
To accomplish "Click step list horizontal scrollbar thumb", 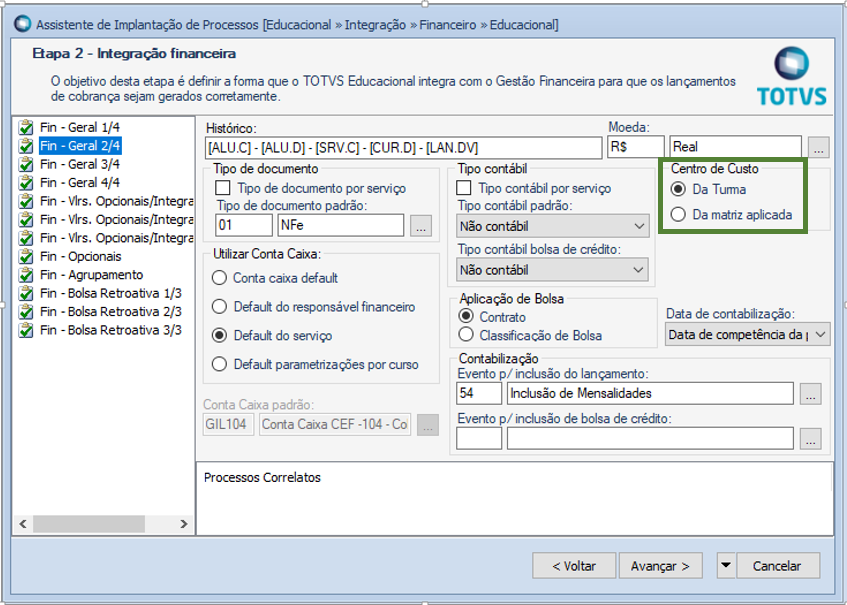I will [89, 523].
